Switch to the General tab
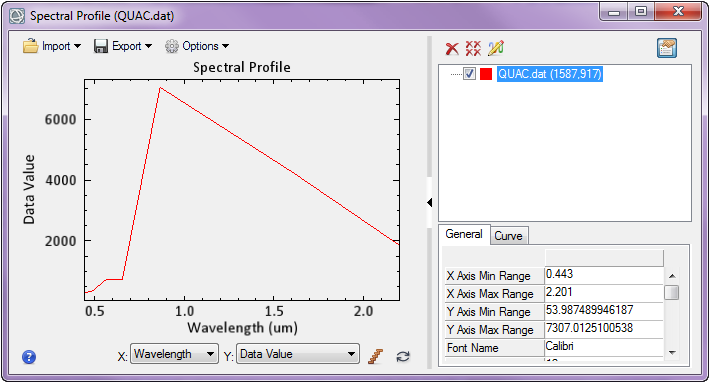Image resolution: width=710 pixels, height=383 pixels. point(464,235)
